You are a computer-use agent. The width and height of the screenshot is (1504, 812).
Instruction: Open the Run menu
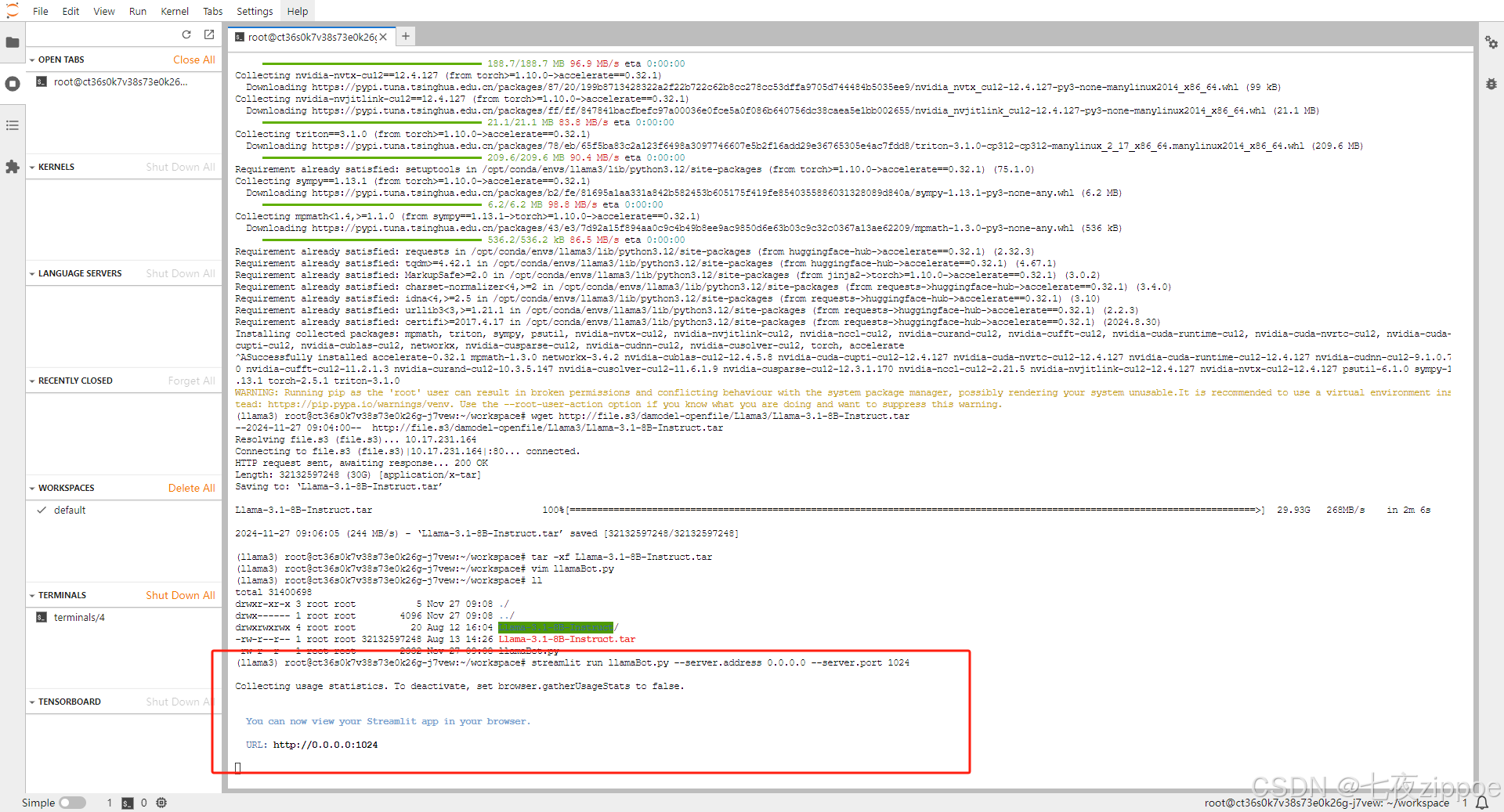(138, 11)
